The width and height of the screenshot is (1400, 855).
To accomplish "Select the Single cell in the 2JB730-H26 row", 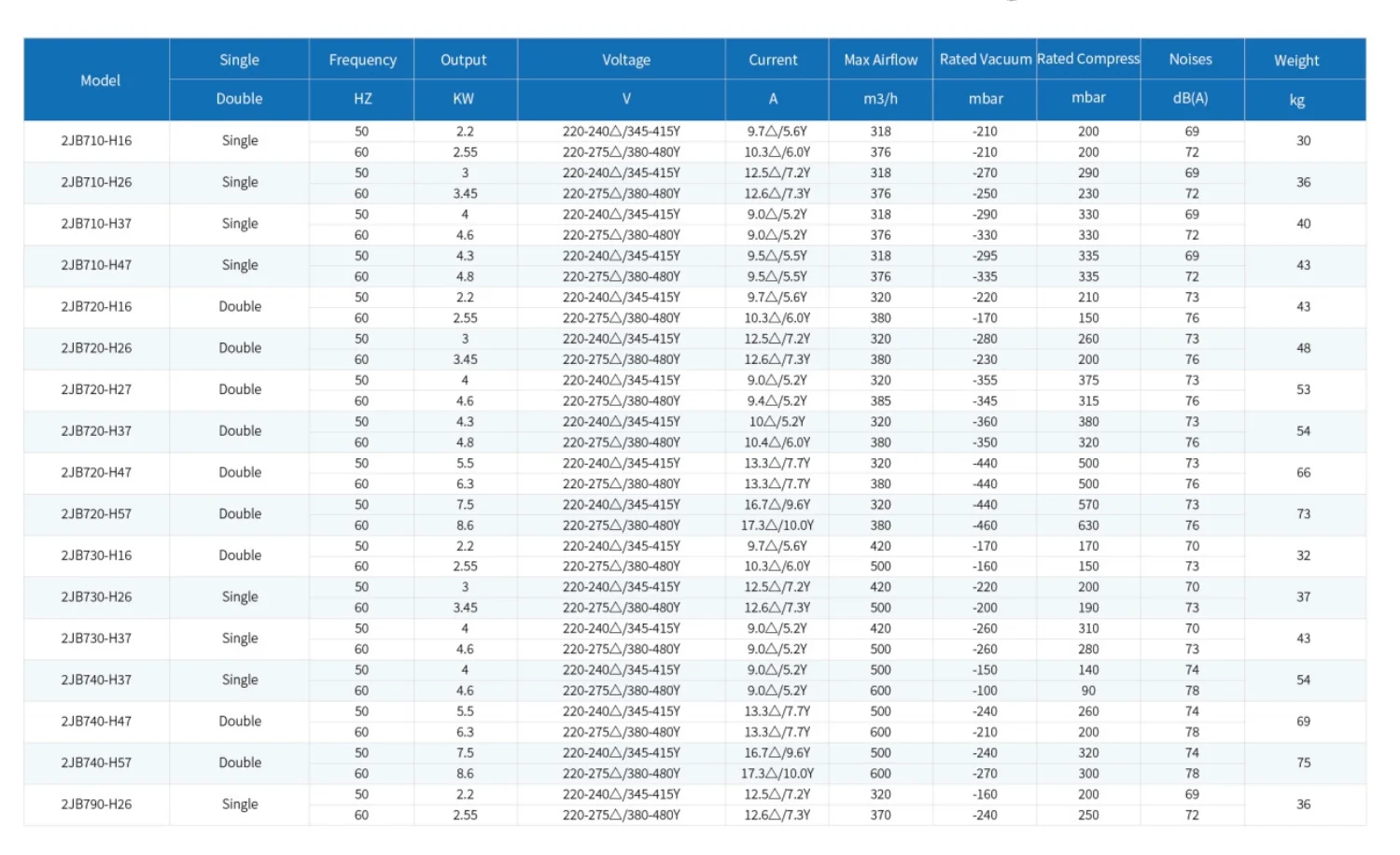I will [x=240, y=597].
